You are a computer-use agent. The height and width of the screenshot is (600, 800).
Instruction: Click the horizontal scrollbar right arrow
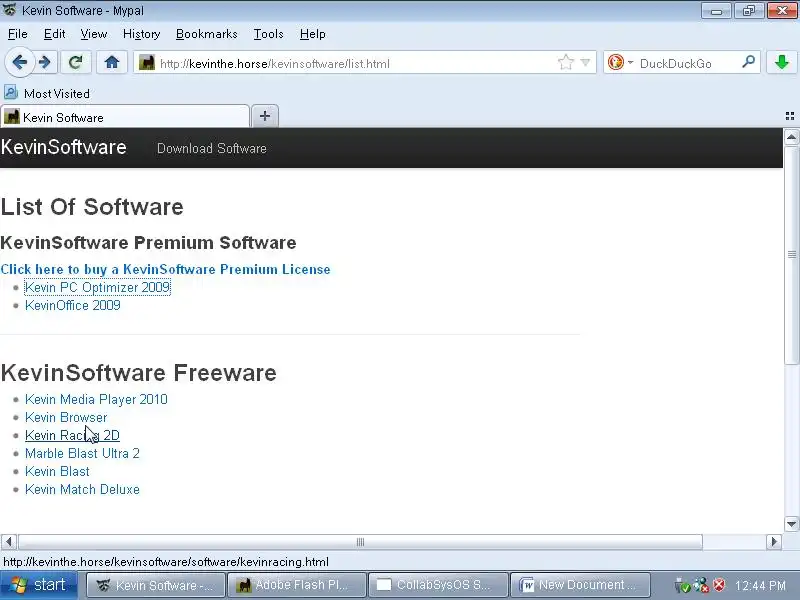[774, 541]
